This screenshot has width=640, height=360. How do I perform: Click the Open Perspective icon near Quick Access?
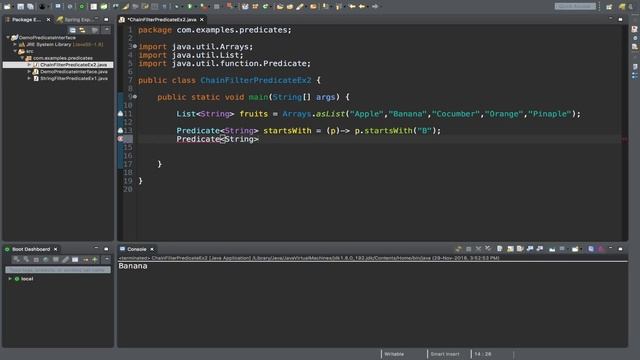coord(609,6)
